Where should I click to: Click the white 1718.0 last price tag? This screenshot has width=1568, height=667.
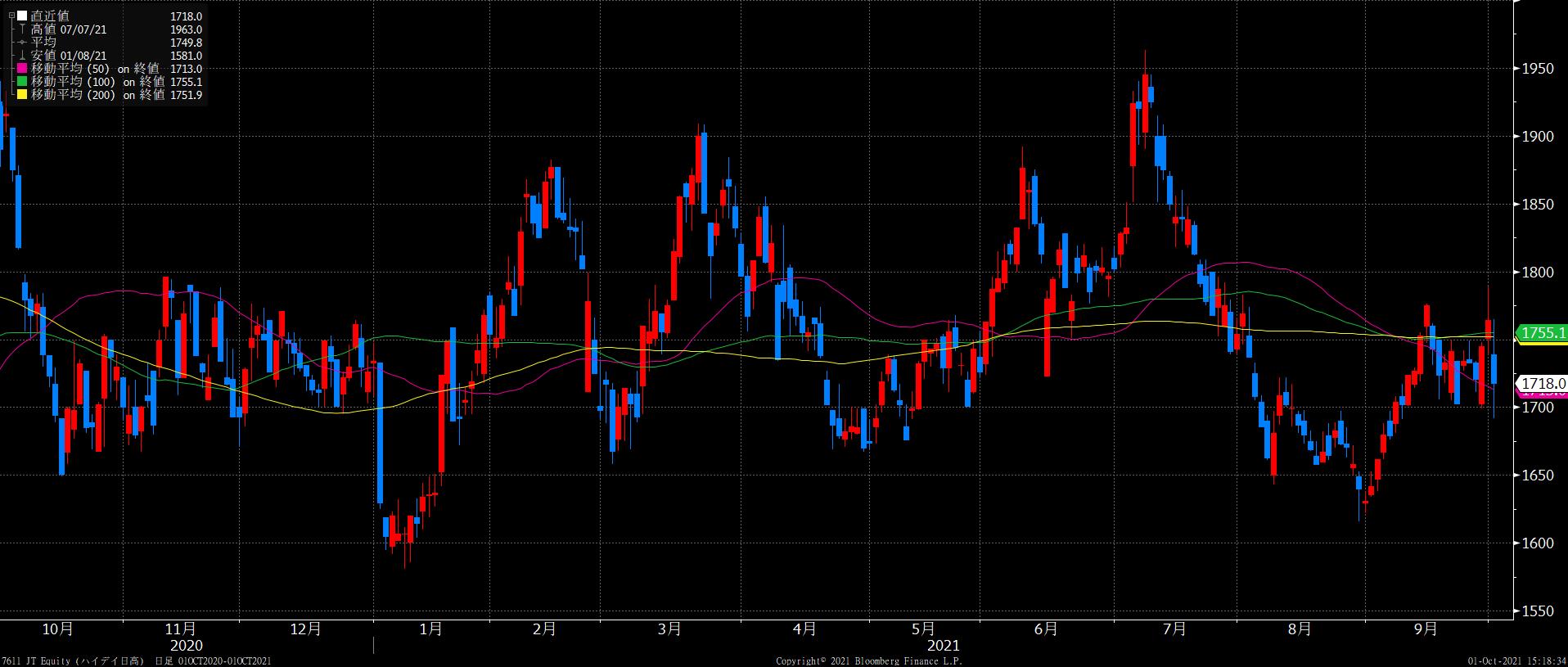pyautogui.click(x=1541, y=383)
